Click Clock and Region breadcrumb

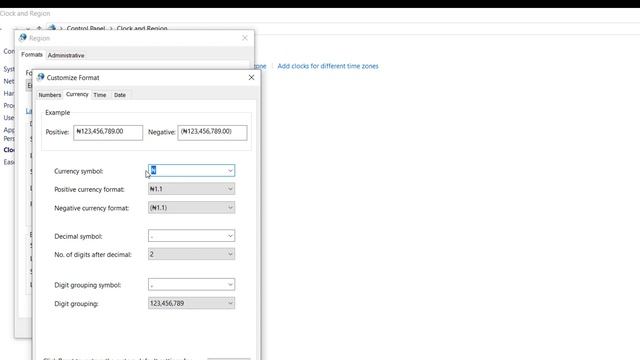[x=142, y=29]
